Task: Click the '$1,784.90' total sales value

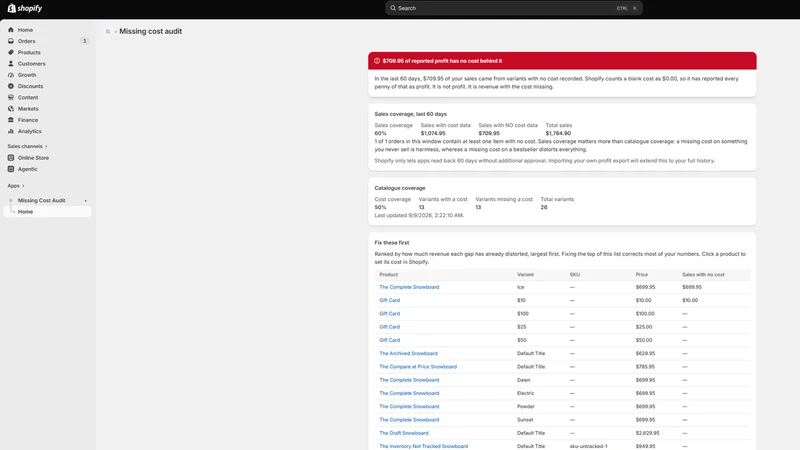Action: pos(558,133)
